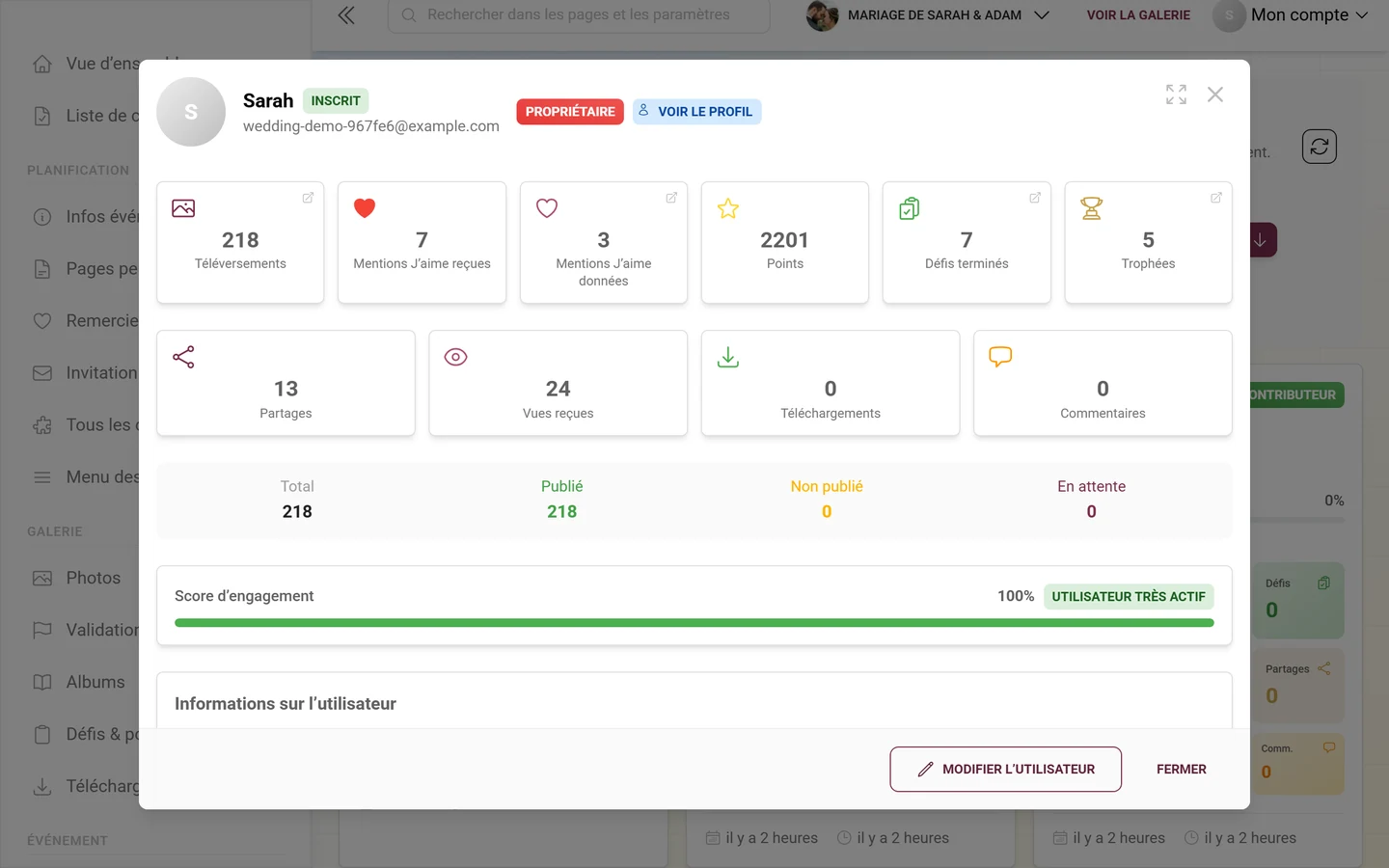Collapse the sidebar with double chevron

(346, 15)
